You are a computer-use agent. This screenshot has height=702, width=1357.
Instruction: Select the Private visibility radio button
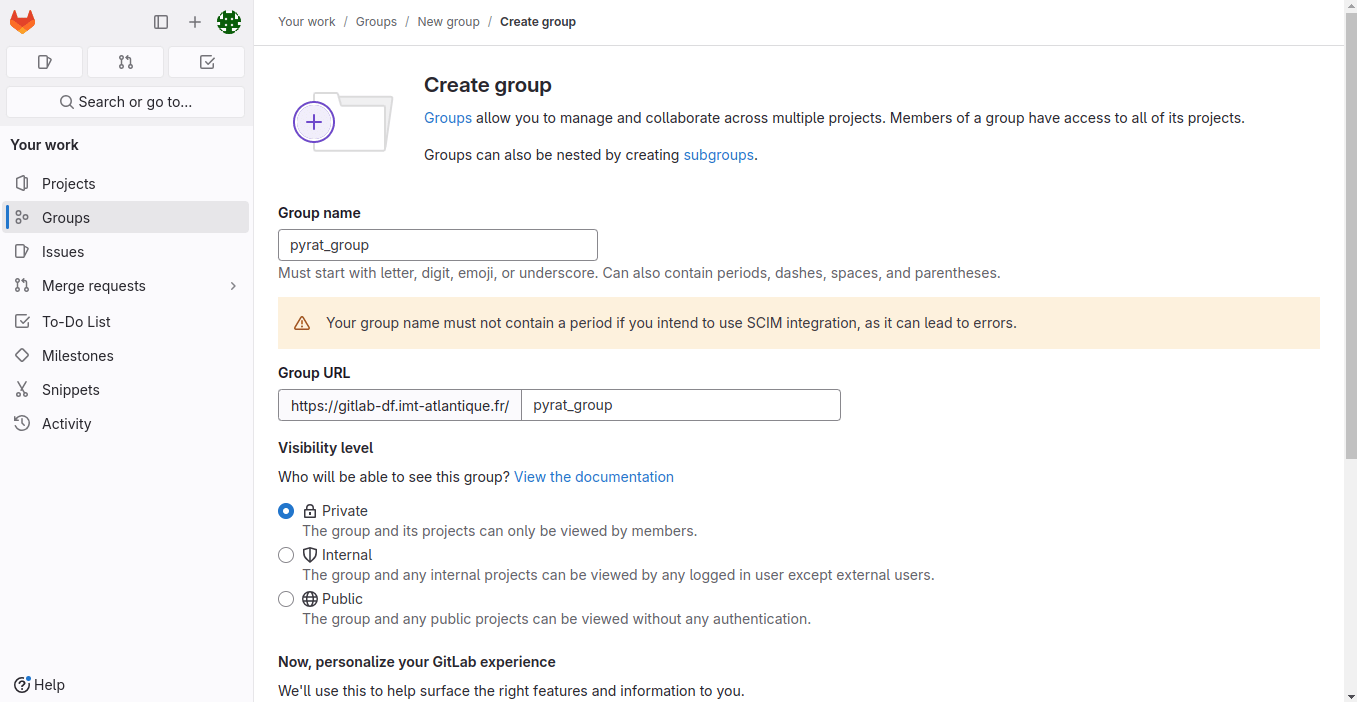click(x=286, y=511)
